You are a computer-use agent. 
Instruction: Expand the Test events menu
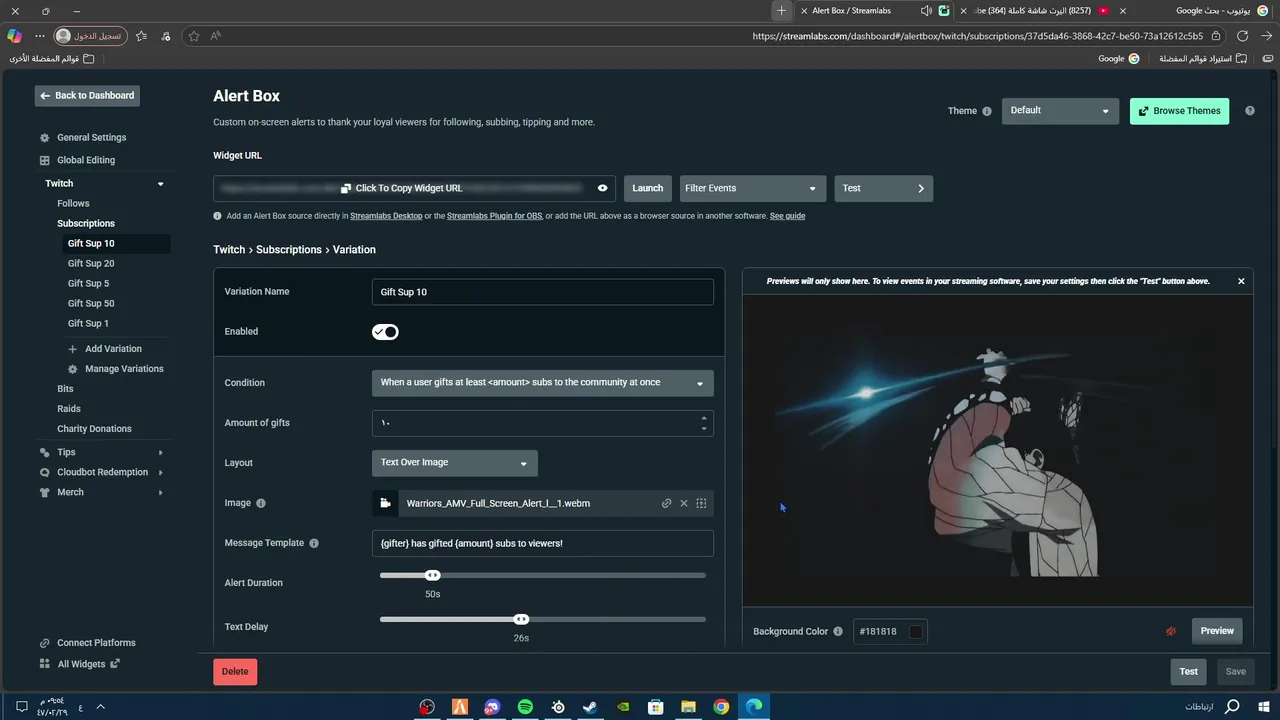[x=883, y=188]
